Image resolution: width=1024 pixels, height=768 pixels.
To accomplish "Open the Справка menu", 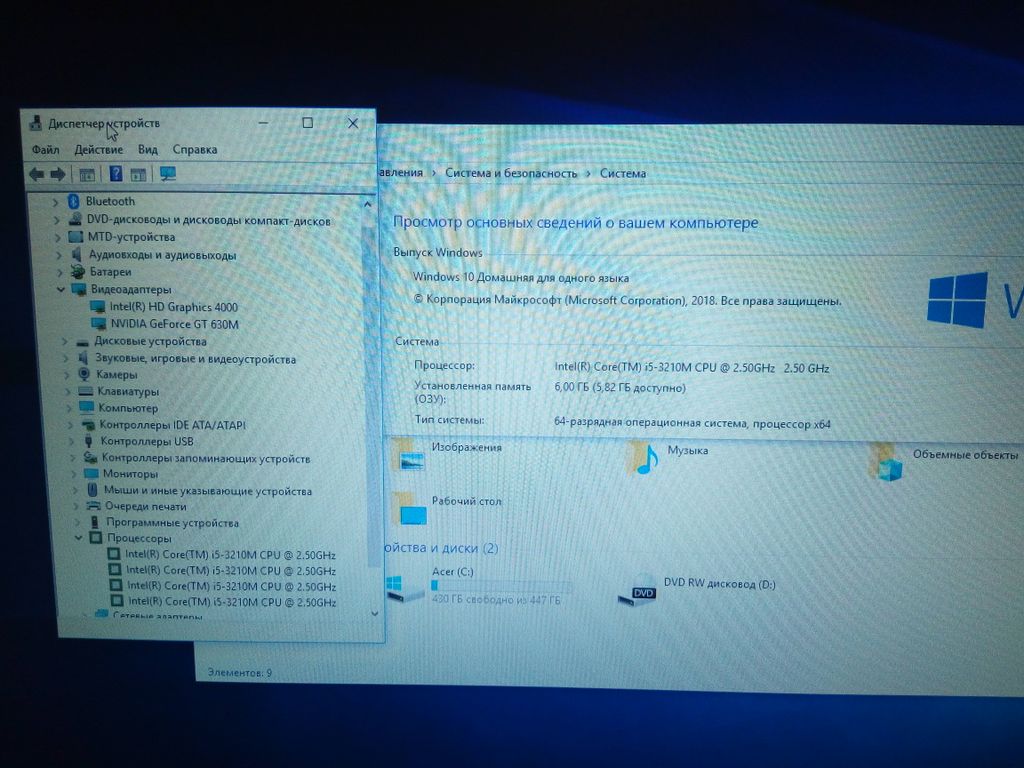I will [195, 150].
